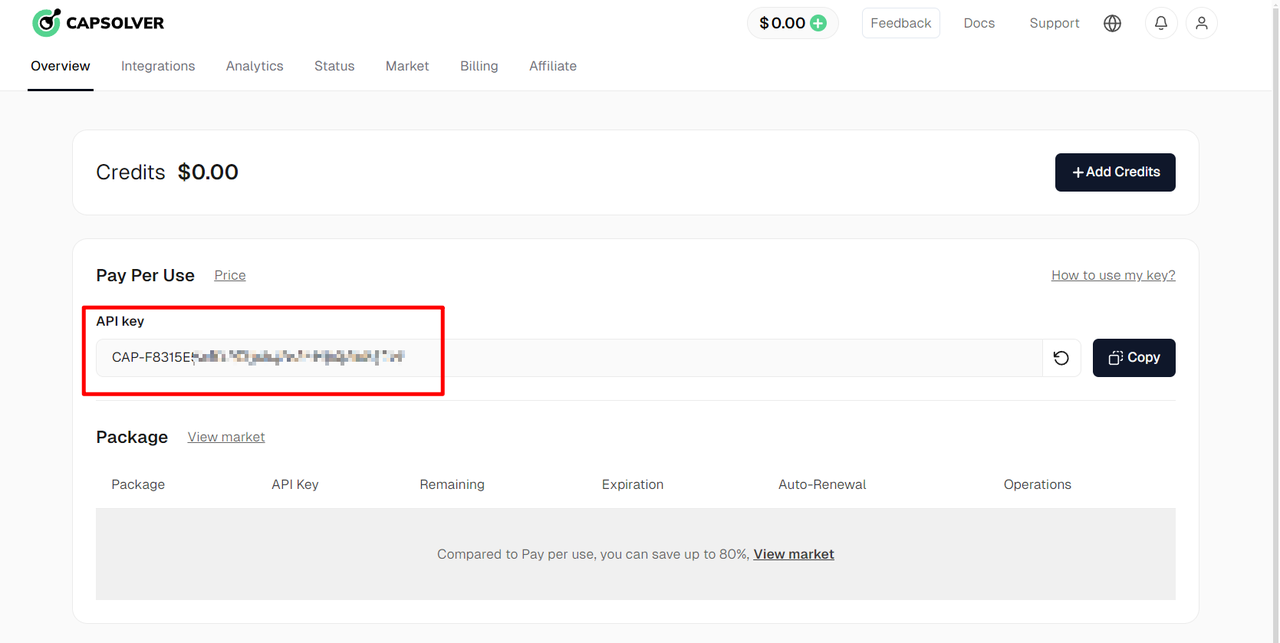Copy the API key
This screenshot has height=643, width=1280.
tap(1134, 358)
